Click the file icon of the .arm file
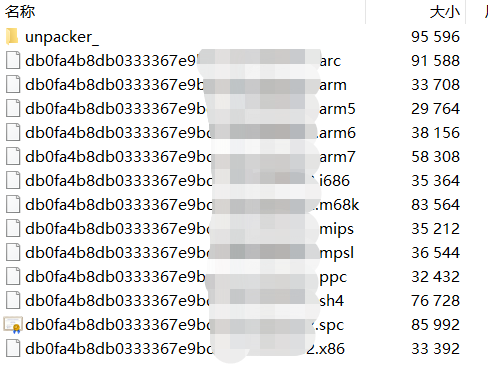 tap(13, 85)
